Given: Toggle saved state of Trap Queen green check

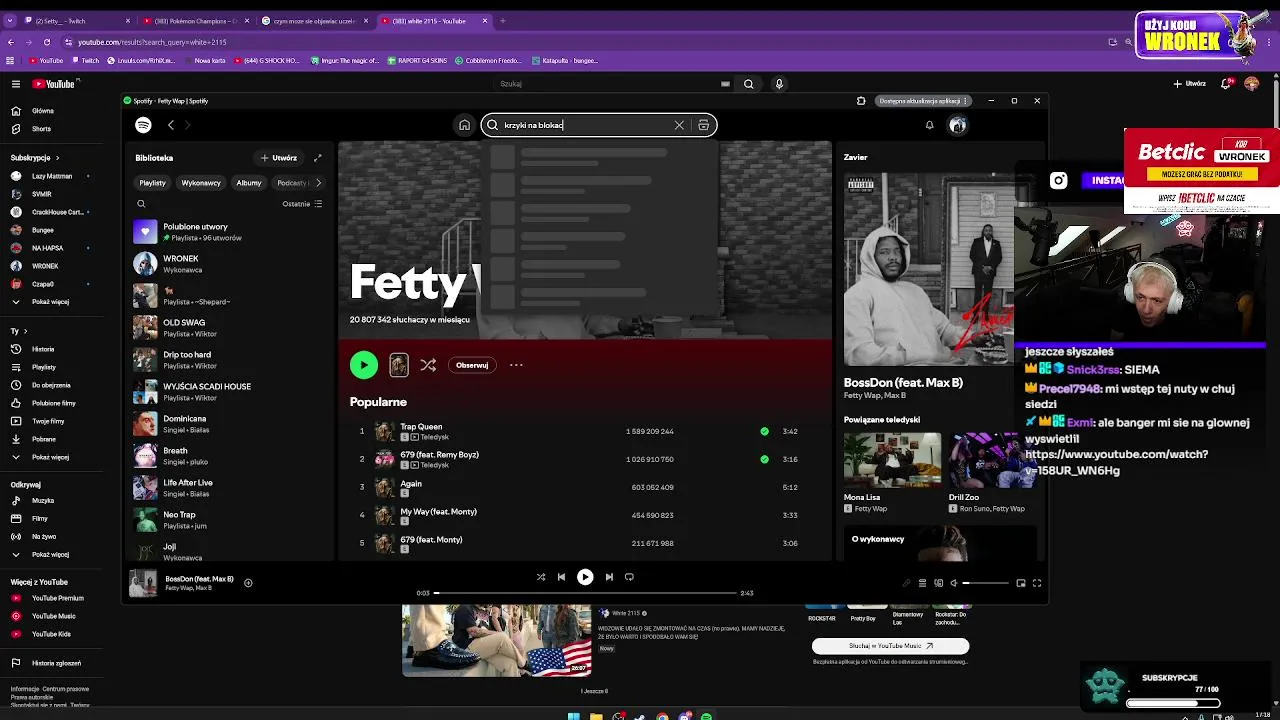Looking at the screenshot, I should pyautogui.click(x=765, y=431).
